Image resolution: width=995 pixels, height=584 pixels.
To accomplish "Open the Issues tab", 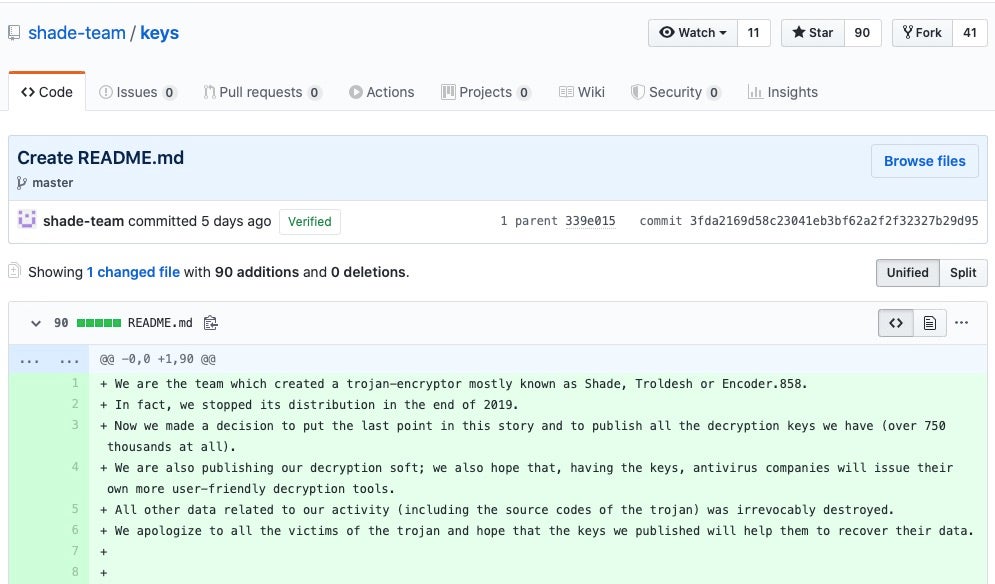I will tap(137, 92).
